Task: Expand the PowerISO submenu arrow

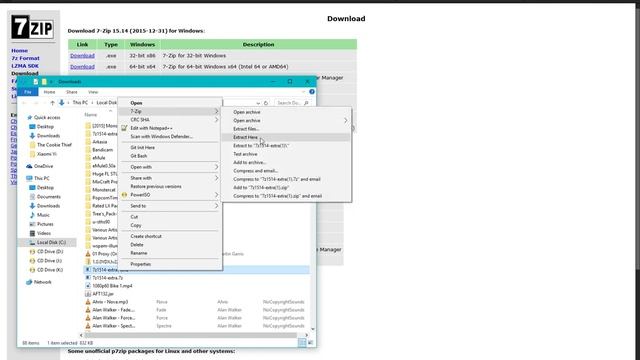Action: pyautogui.click(x=216, y=195)
